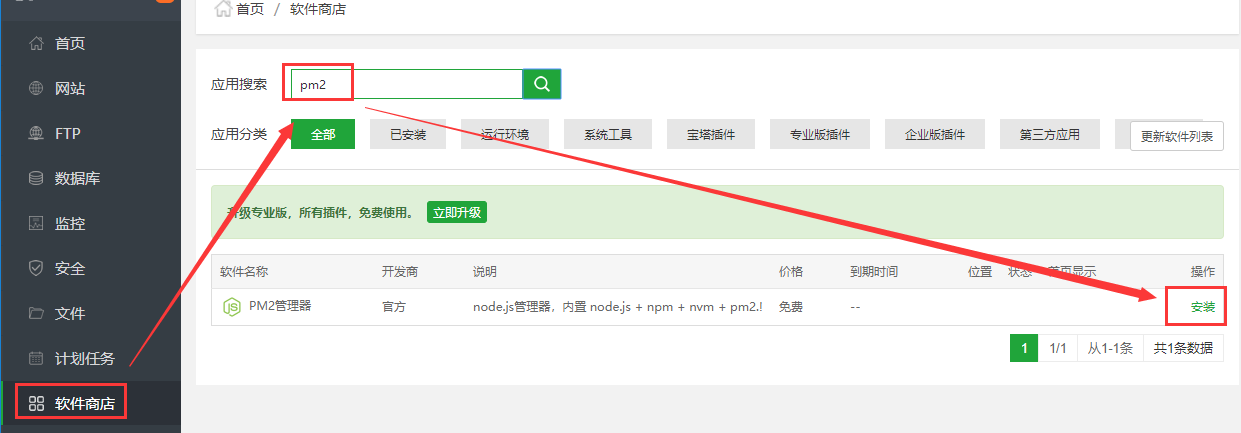Click the globe icon for 网站
1241x433 pixels.
(x=37, y=88)
